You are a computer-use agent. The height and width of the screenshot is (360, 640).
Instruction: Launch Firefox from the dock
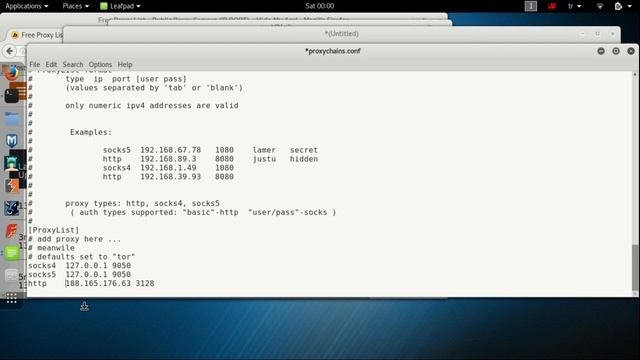[12, 73]
